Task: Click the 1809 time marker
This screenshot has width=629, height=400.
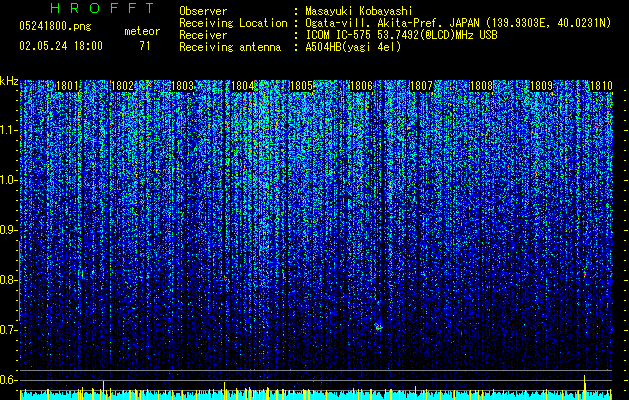Action: tap(542, 86)
